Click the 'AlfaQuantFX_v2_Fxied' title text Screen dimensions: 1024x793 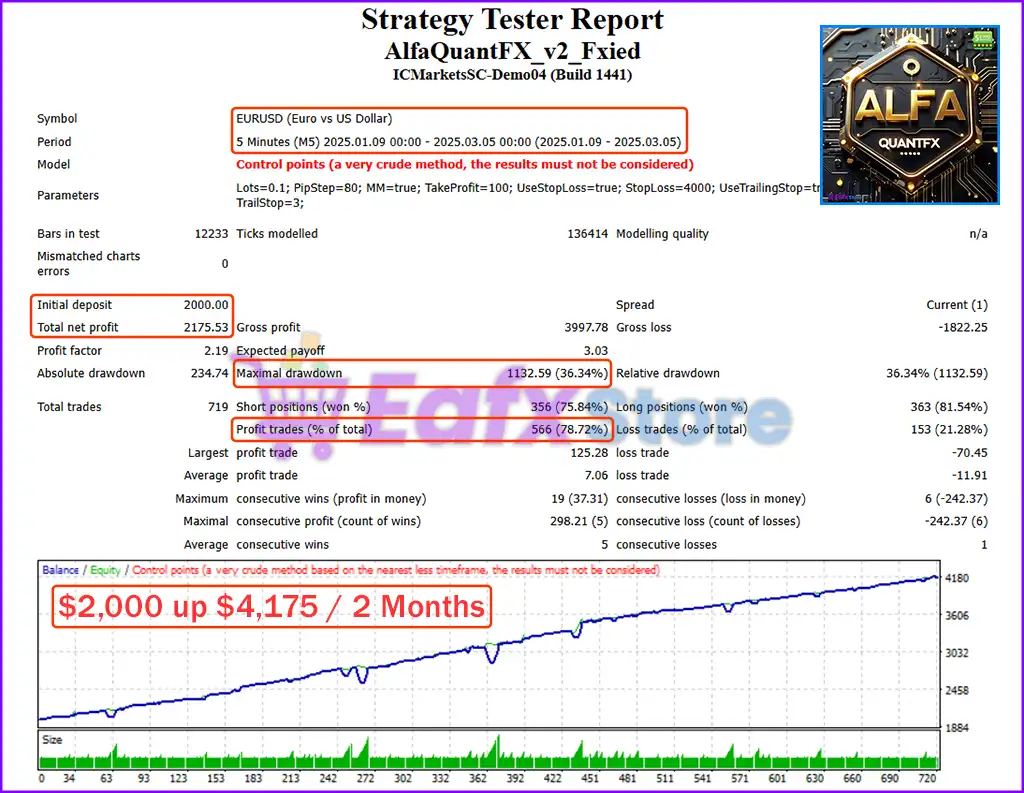click(512, 51)
